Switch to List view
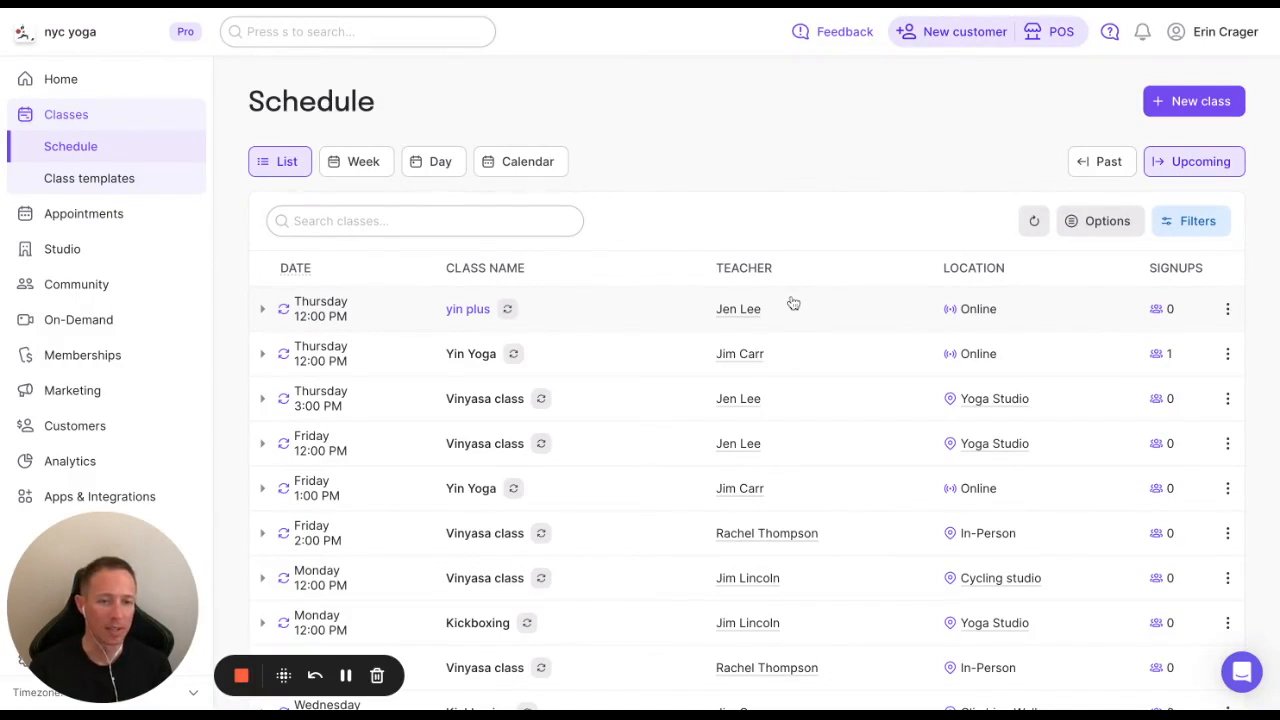The width and height of the screenshot is (1280, 720). [279, 161]
